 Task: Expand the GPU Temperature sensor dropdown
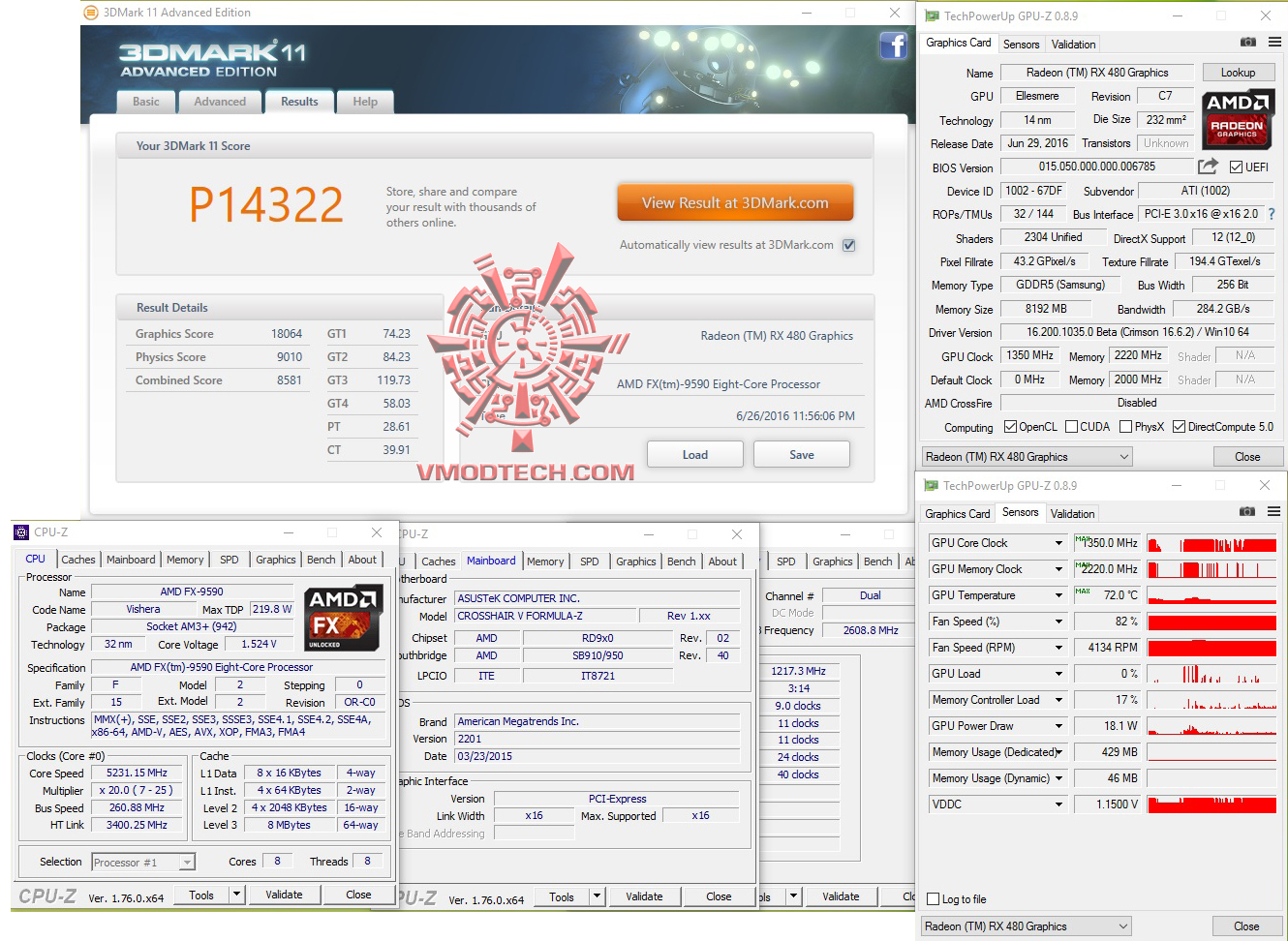(x=1058, y=595)
